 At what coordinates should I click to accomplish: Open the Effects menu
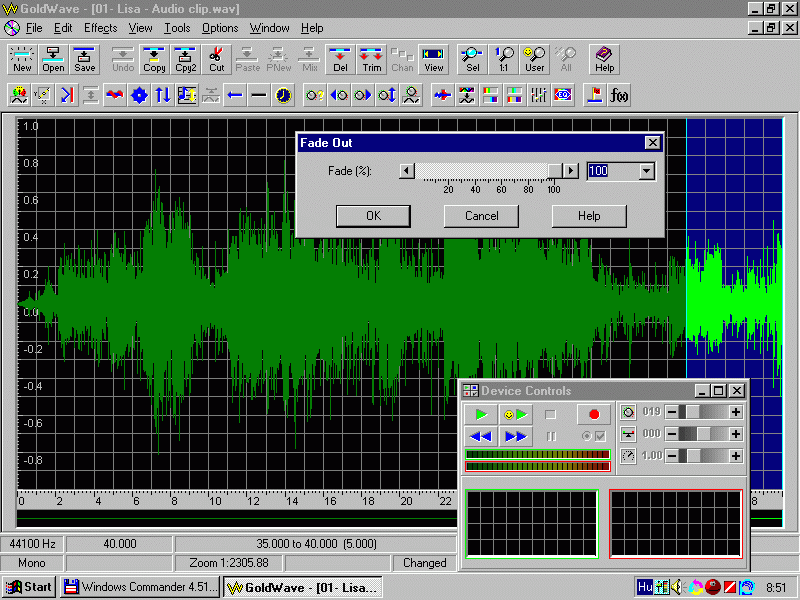[x=101, y=28]
